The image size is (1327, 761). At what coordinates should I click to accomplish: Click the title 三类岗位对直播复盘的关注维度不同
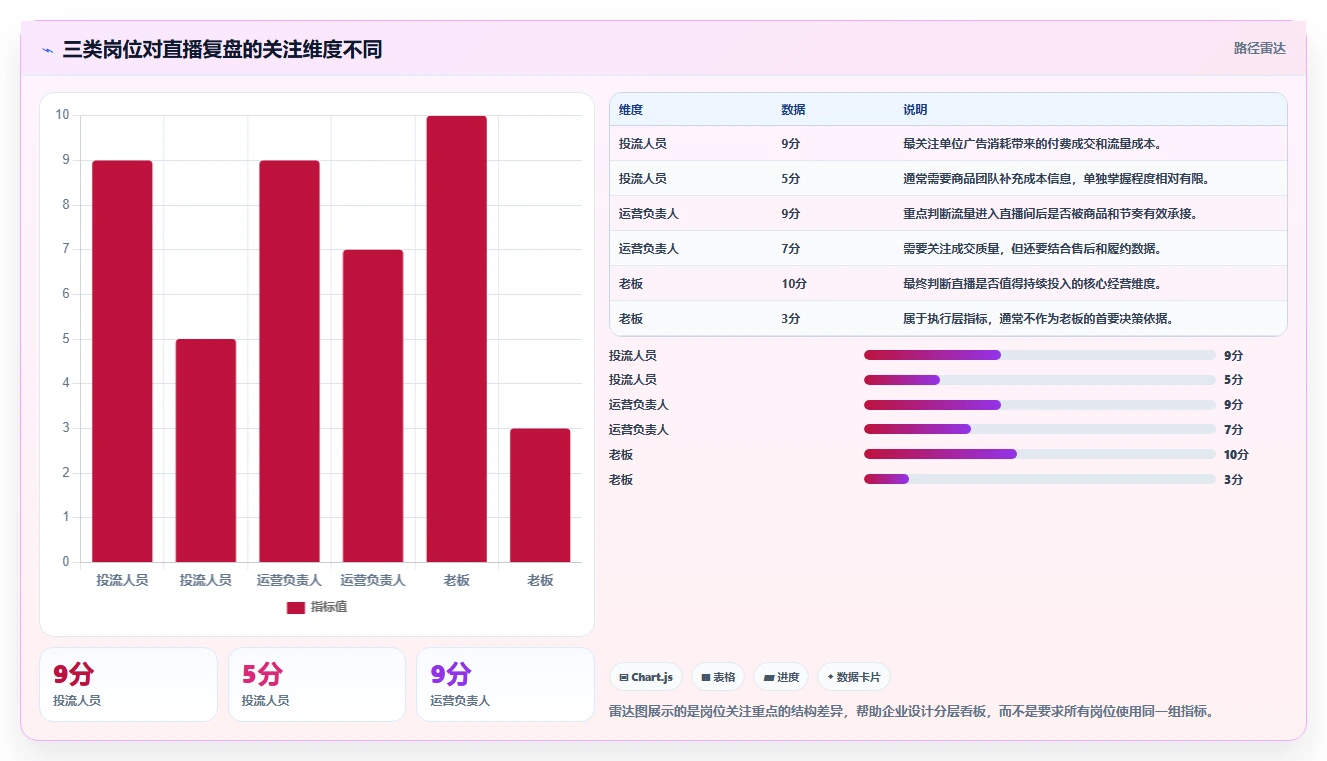[x=222, y=49]
